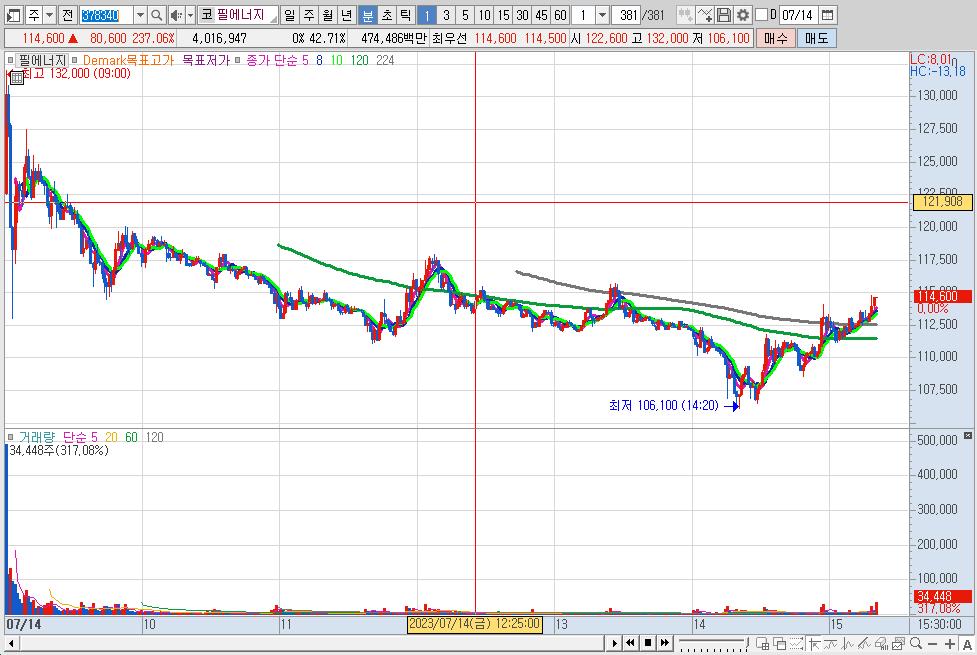Image resolution: width=977 pixels, height=655 pixels.
Task: Select 년 yearly chart period
Action: click(x=347, y=15)
